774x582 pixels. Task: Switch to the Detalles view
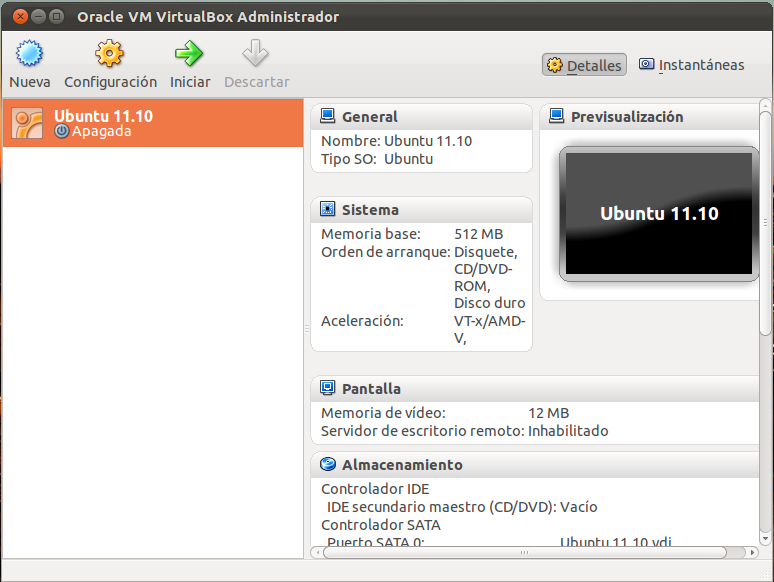tap(584, 65)
